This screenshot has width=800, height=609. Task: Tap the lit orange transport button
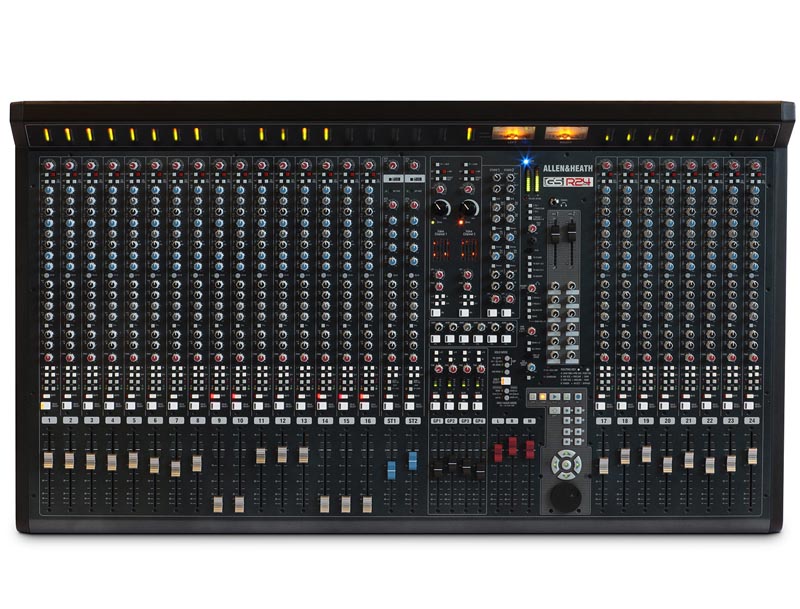pyautogui.click(x=543, y=396)
